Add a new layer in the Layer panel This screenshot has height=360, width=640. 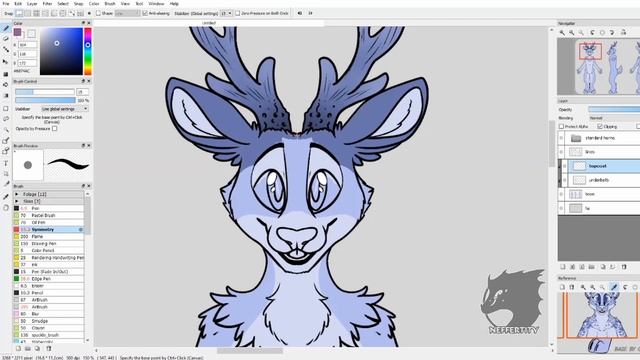[x=563, y=267]
